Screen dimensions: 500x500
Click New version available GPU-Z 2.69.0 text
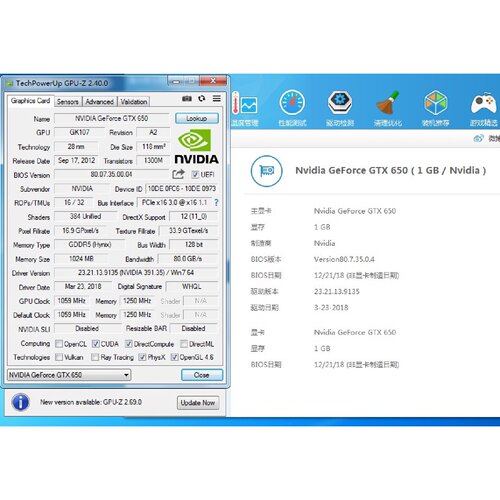tap(91, 402)
